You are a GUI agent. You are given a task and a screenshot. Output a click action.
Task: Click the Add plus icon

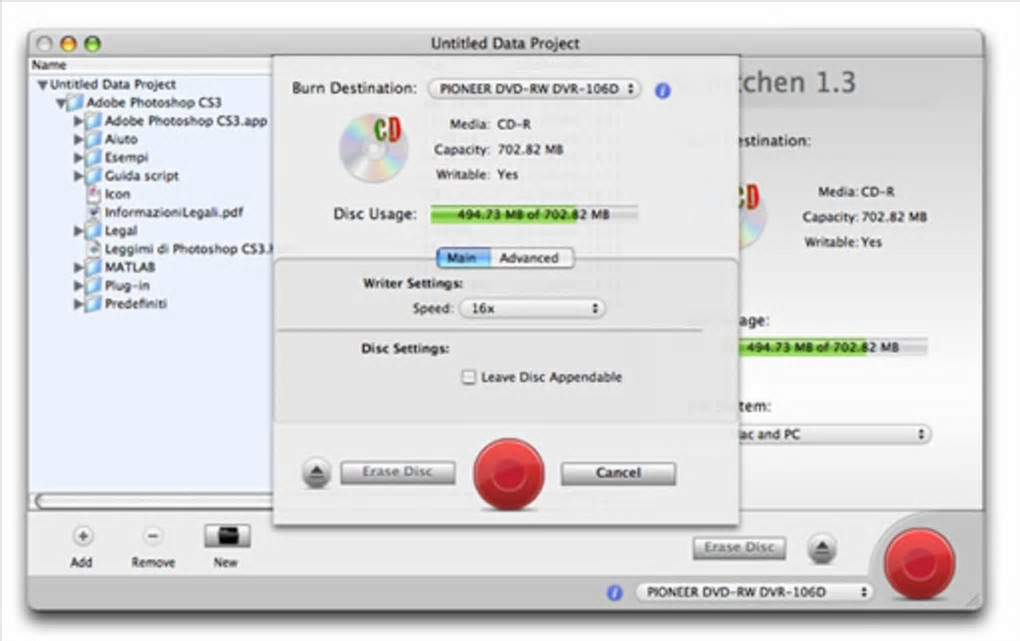click(x=83, y=536)
